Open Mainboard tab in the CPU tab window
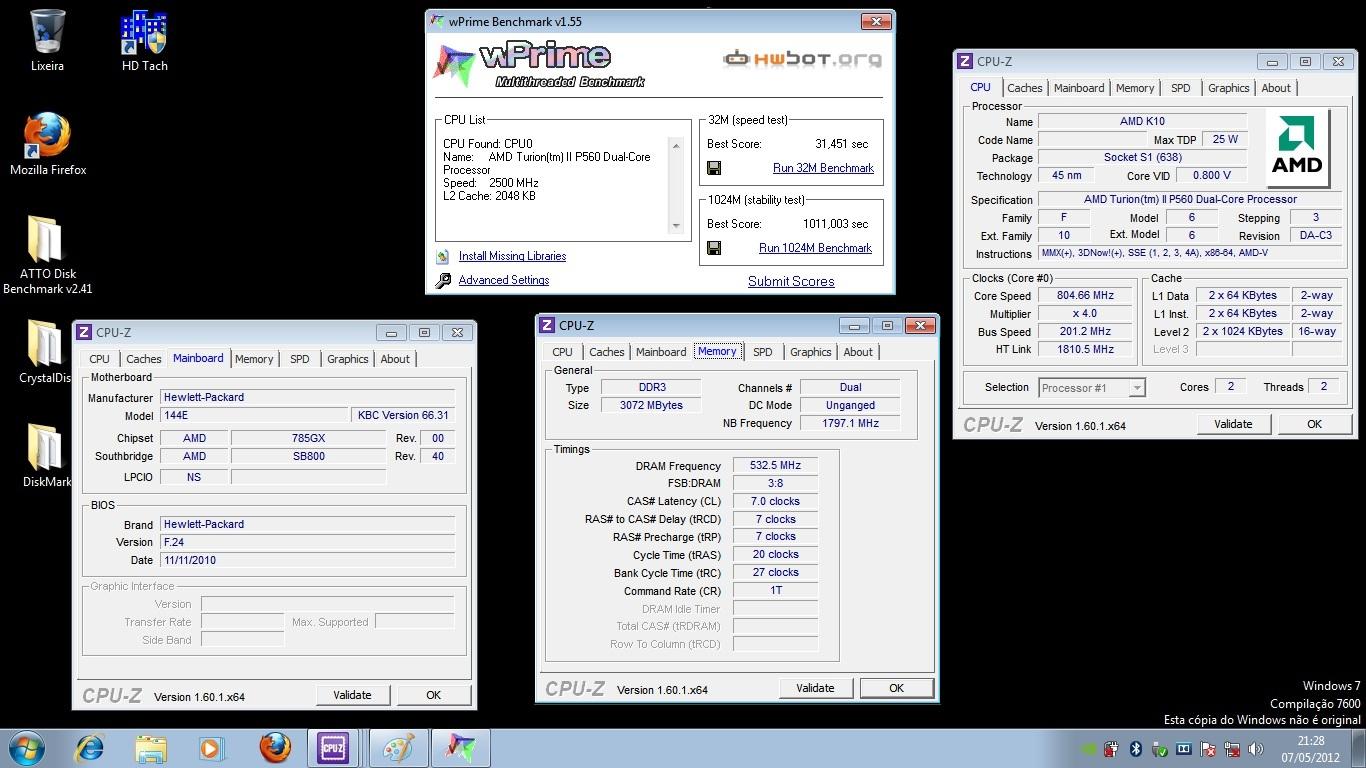The width and height of the screenshot is (1366, 768). (x=1079, y=88)
